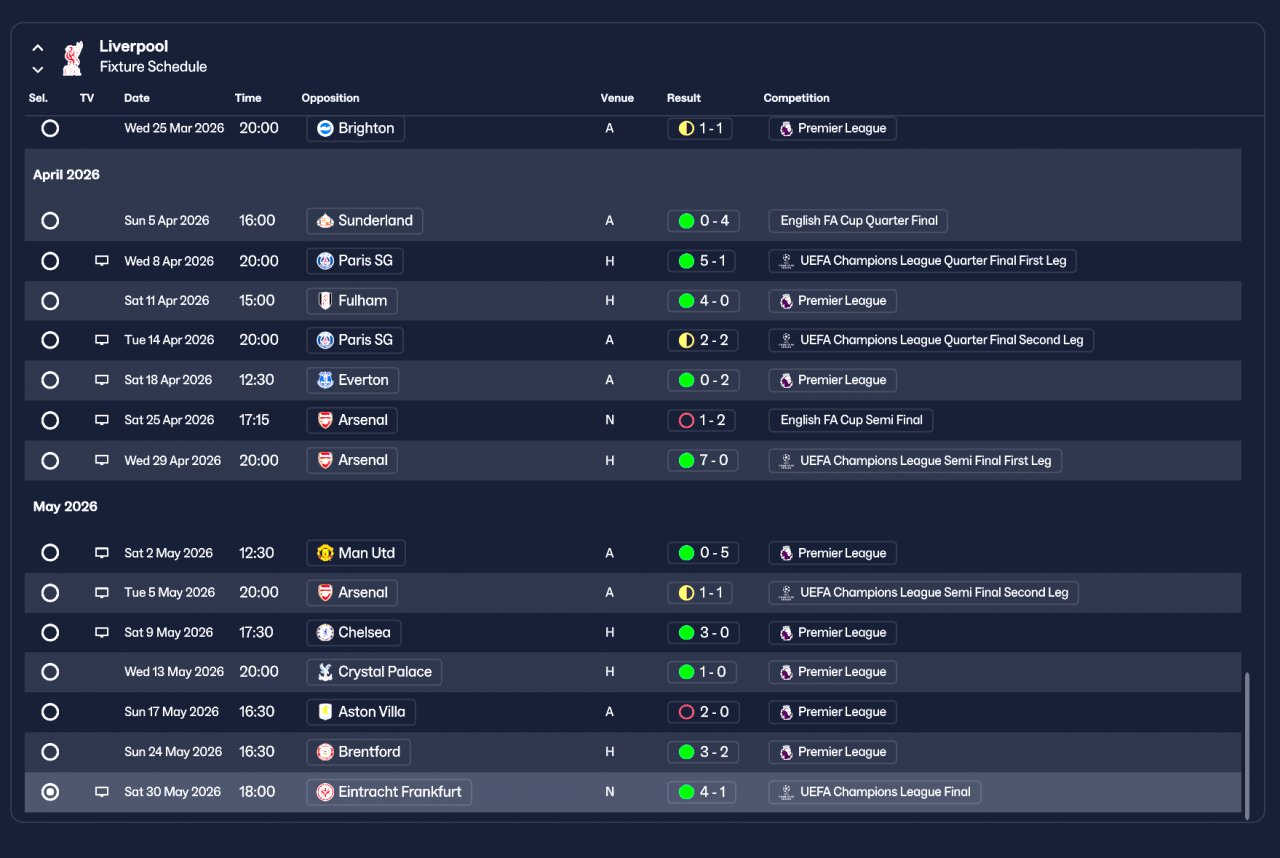Click the down chevron beside Liverpool
This screenshot has height=858, width=1280.
click(x=38, y=69)
